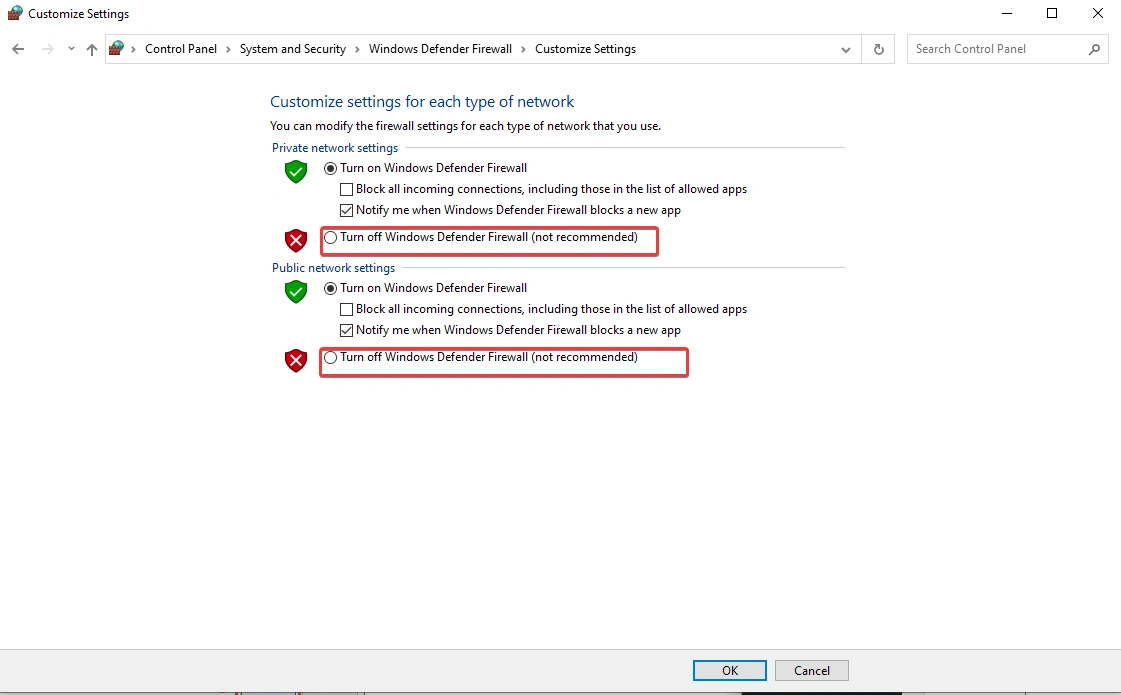The height and width of the screenshot is (695, 1121).
Task: Toggle Notify me checkbox under private network
Action: [x=346, y=210]
